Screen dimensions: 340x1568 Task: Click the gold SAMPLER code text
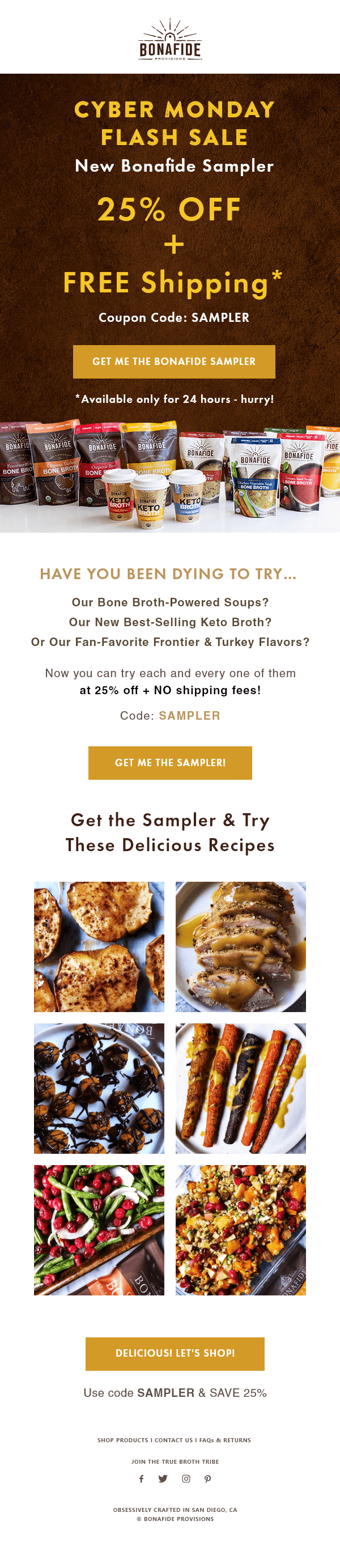point(190,716)
